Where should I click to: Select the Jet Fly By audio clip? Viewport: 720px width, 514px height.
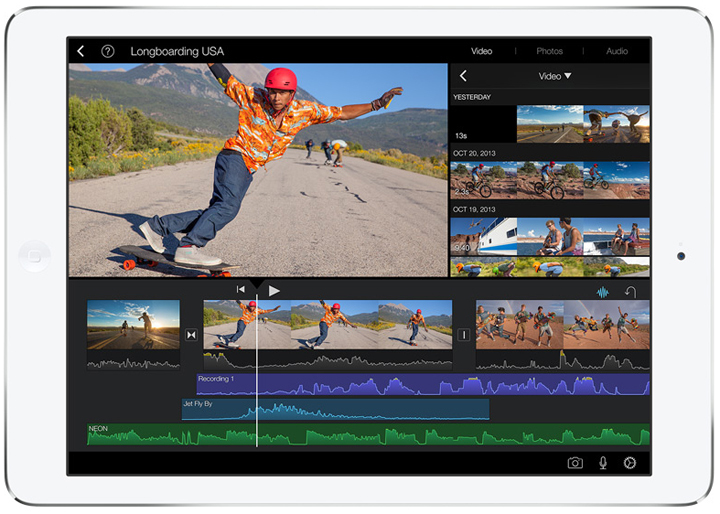335,409
